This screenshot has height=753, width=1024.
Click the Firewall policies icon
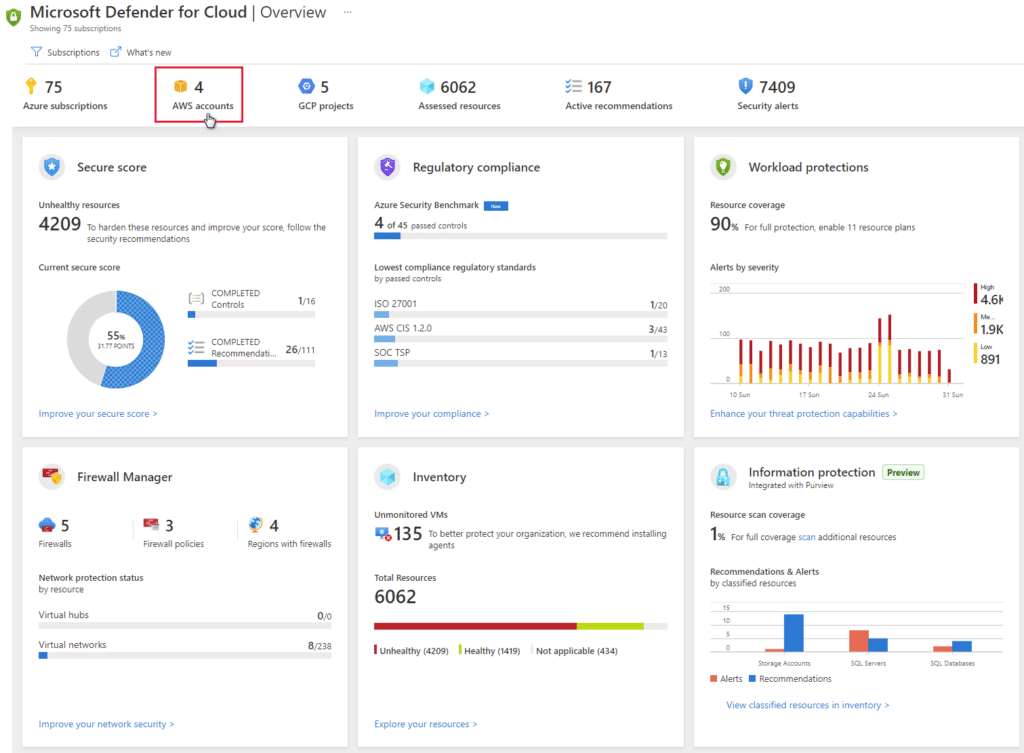point(151,524)
